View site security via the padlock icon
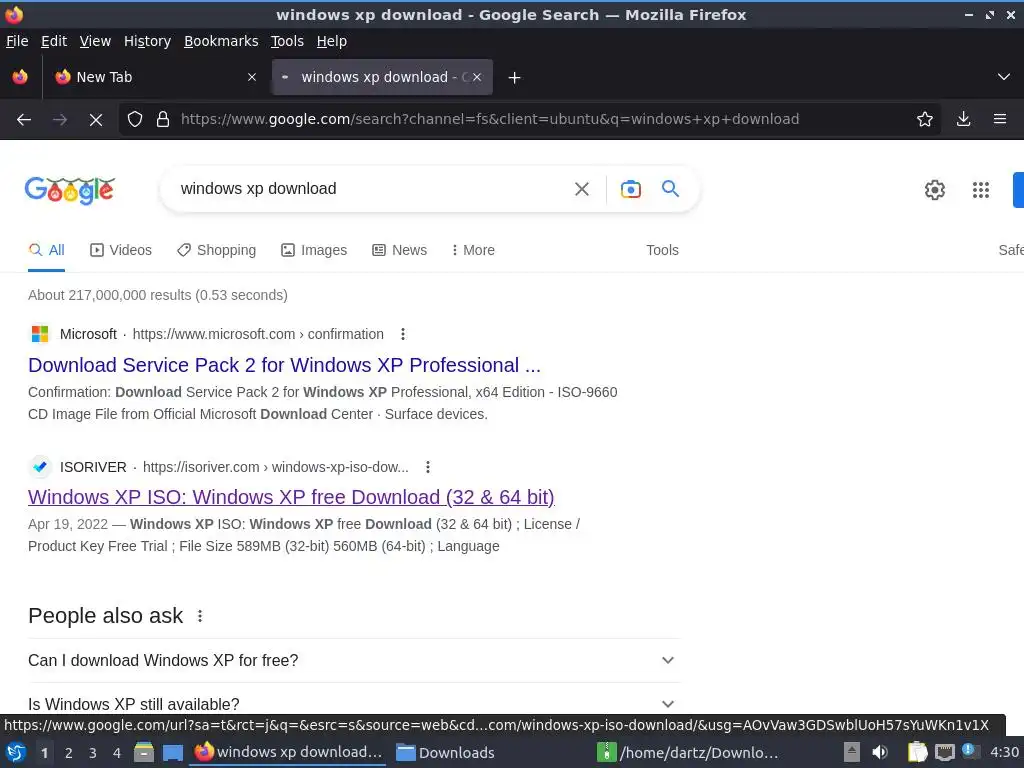Screen dimensions: 1024x768 coord(163,120)
